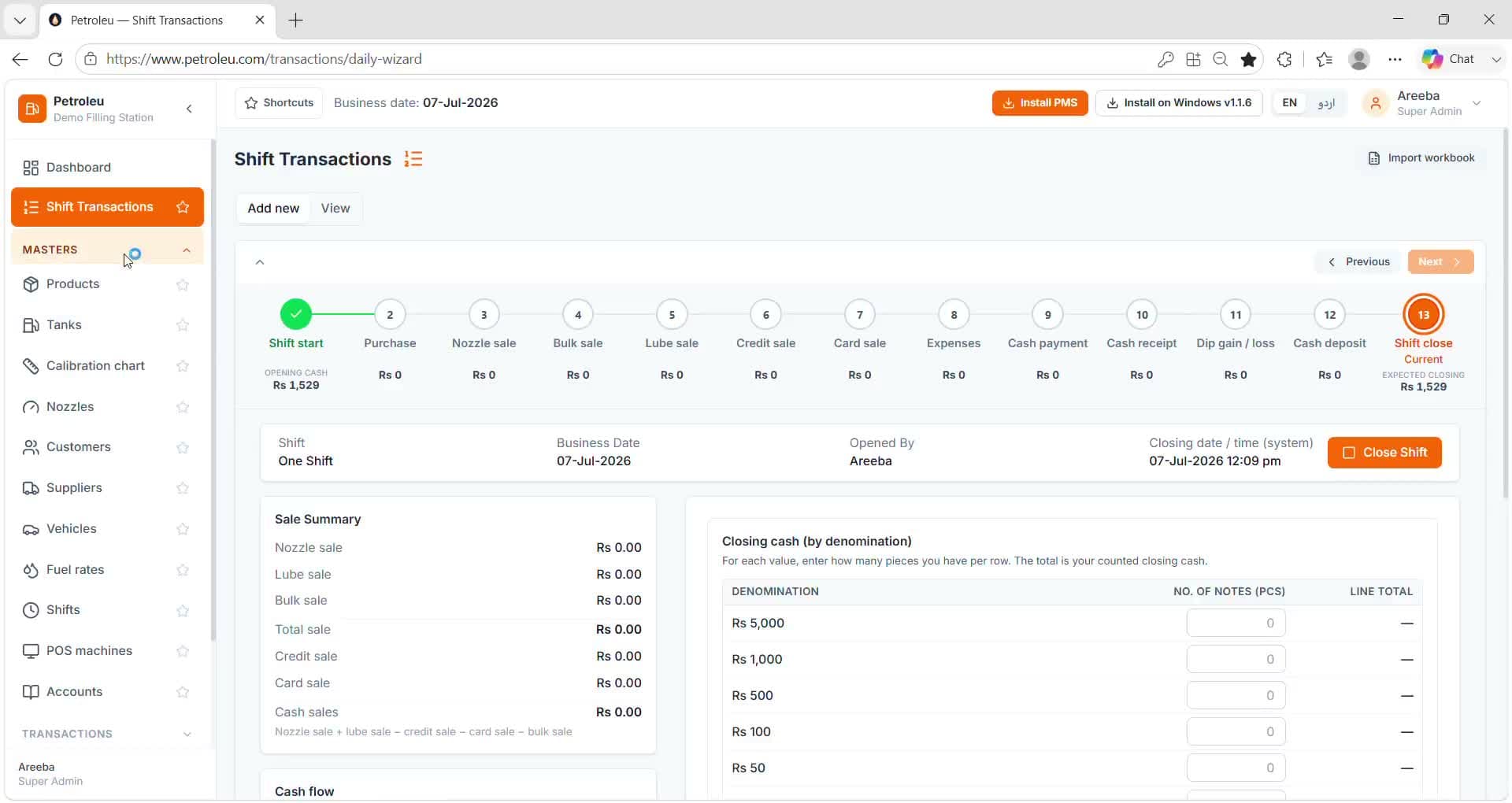Click the Suppliers truck icon

31,488
